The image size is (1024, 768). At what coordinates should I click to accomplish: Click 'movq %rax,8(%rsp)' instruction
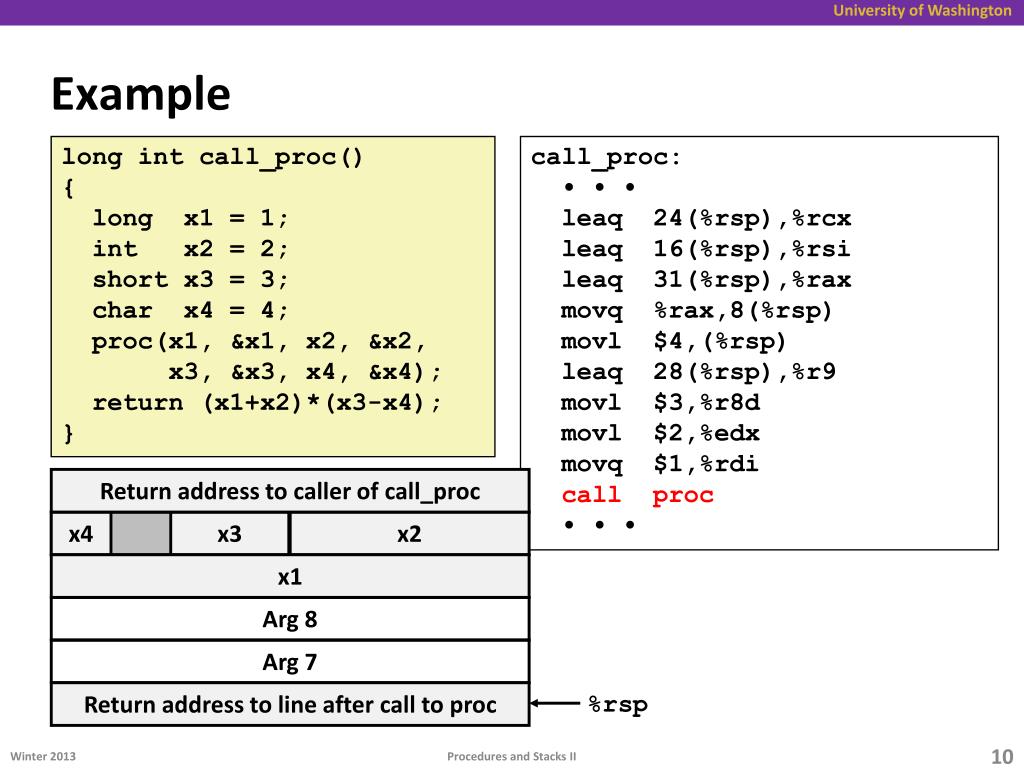pyautogui.click(x=697, y=310)
